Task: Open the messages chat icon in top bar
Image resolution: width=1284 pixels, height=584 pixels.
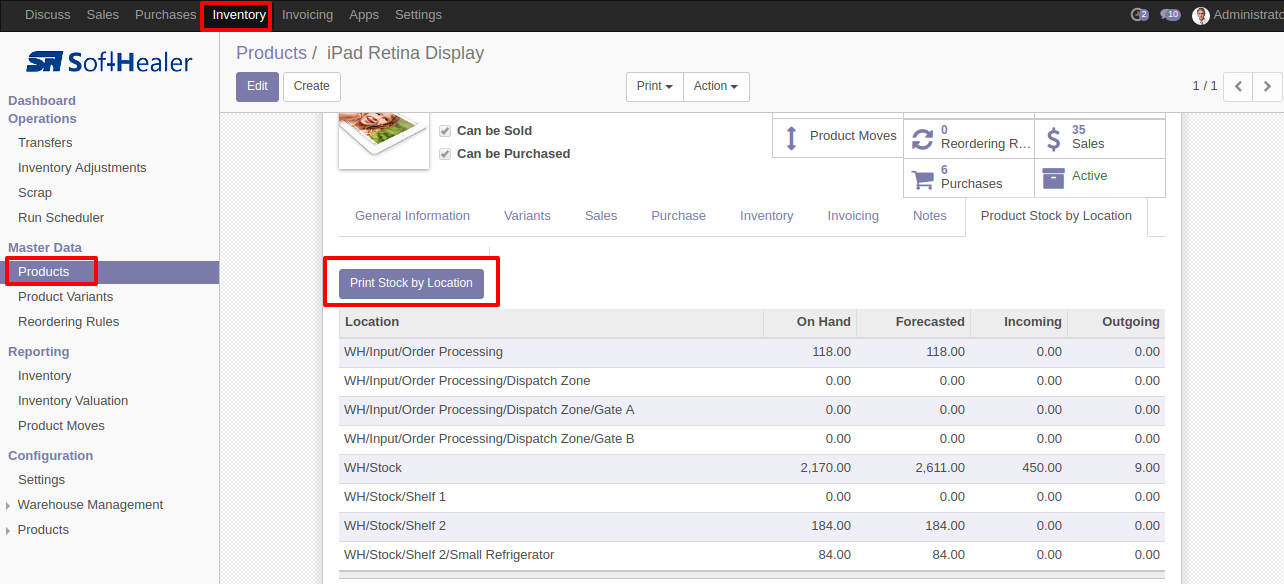Action: (1170, 15)
